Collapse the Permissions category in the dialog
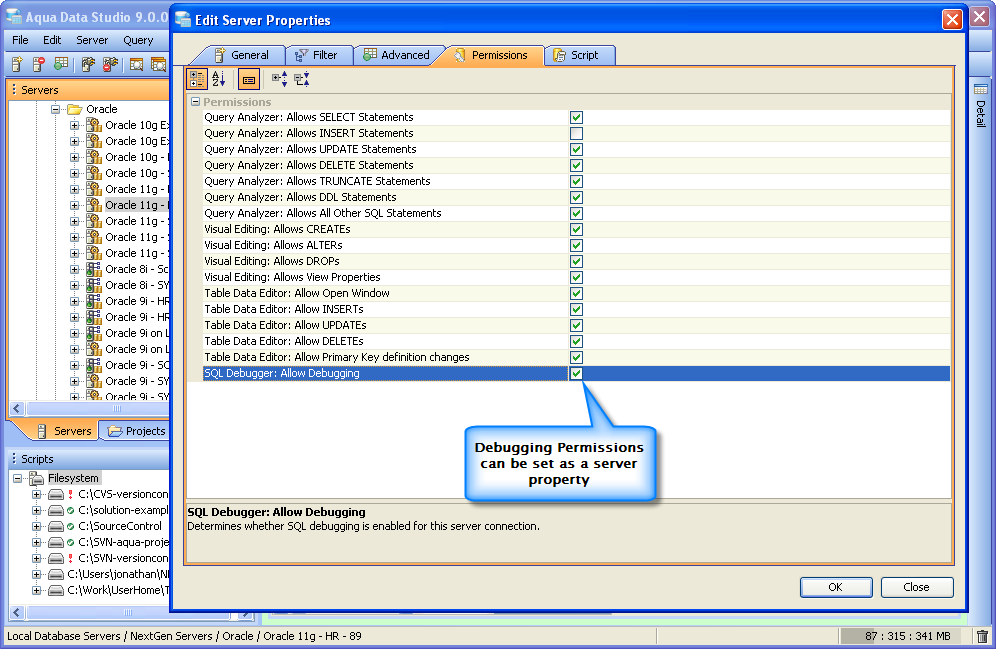Image resolution: width=996 pixels, height=649 pixels. (196, 102)
